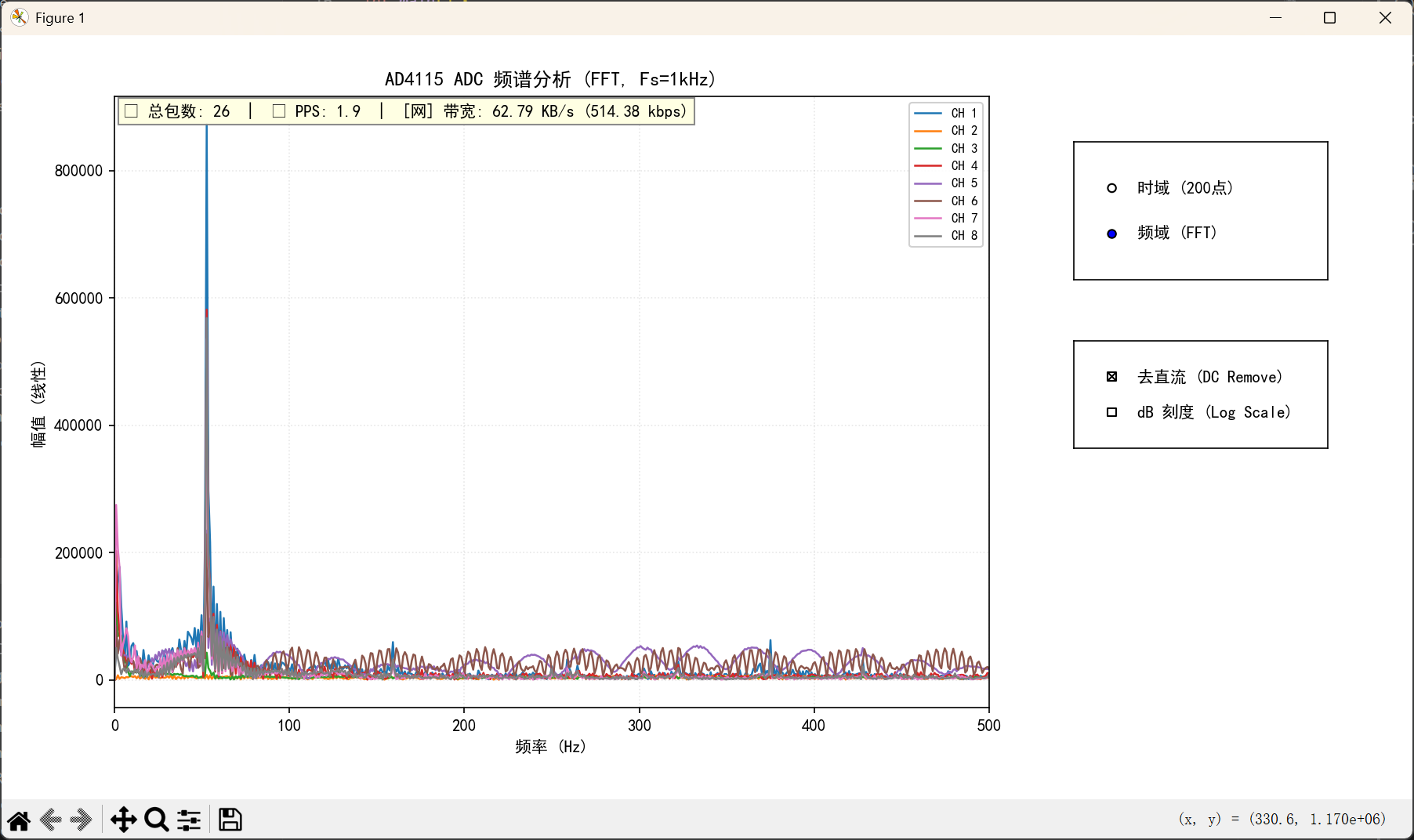Activate the Pan axes tool
The width and height of the screenshot is (1414, 840).
pyautogui.click(x=124, y=820)
